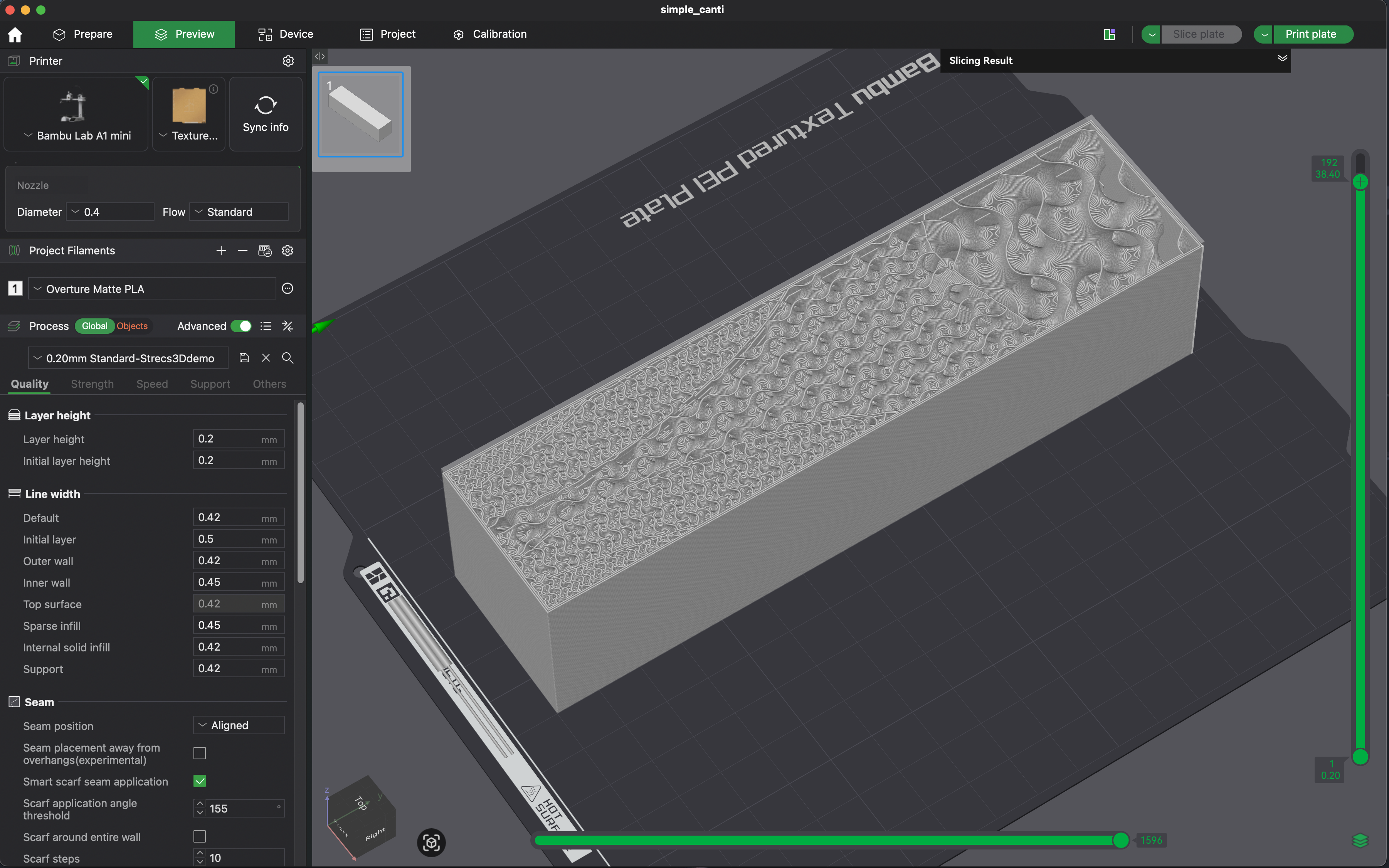Open the filament exchange/sync icon

pyautogui.click(x=265, y=250)
